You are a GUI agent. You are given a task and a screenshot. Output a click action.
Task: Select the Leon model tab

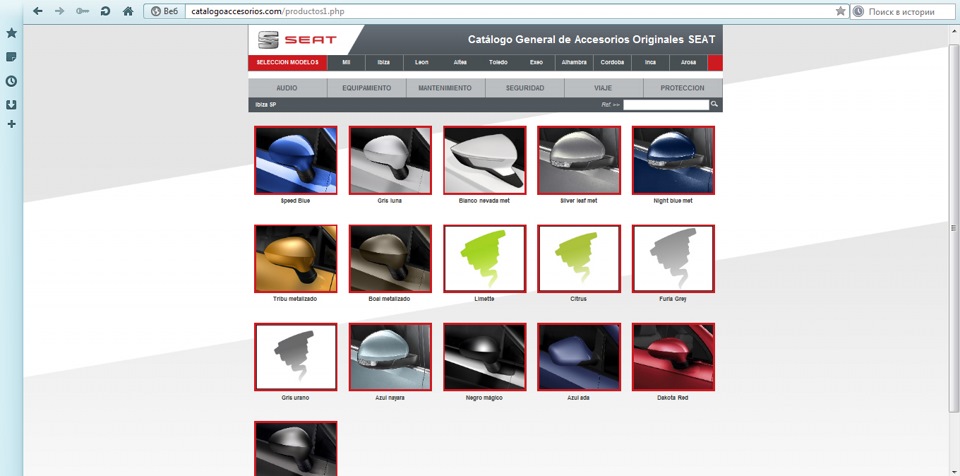click(421, 62)
